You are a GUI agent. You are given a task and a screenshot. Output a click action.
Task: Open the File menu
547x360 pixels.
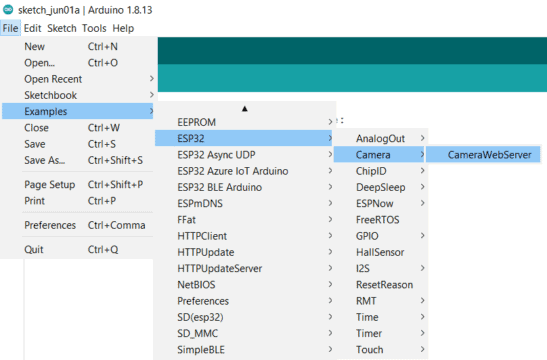(10, 28)
